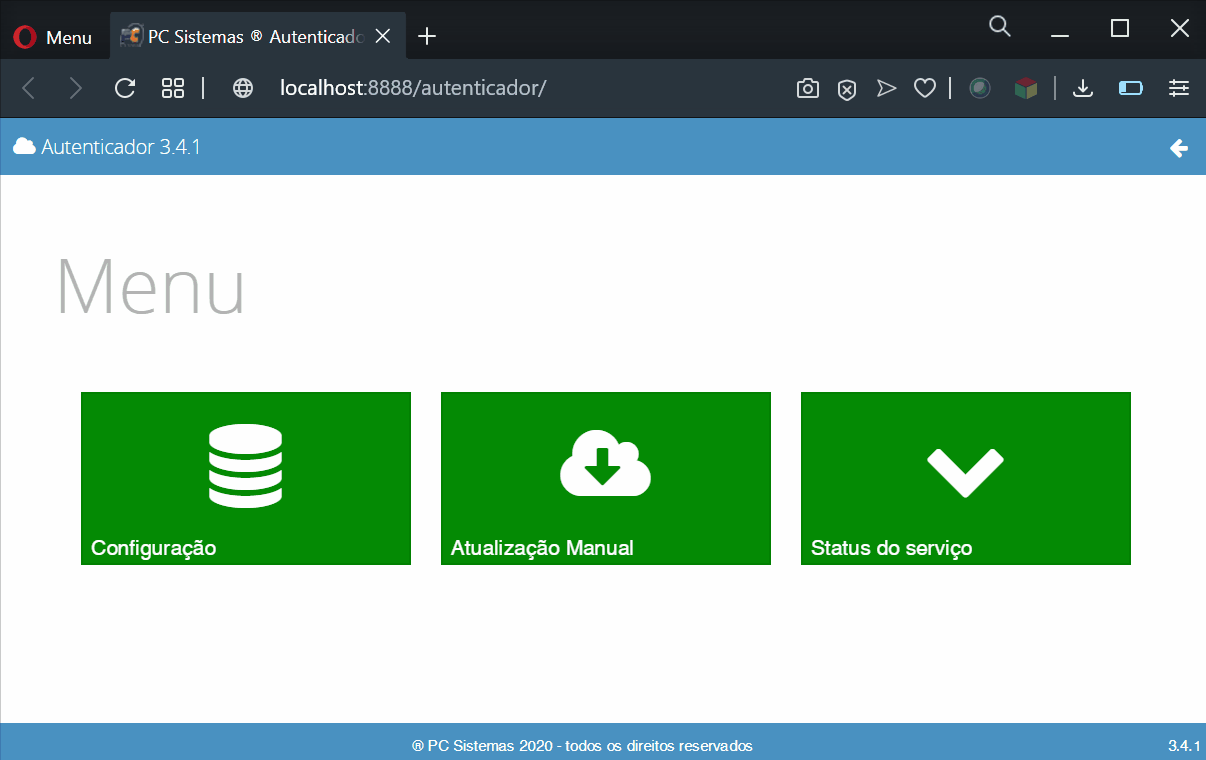1206x760 pixels.
Task: Open a new browser tab
Action: pos(427,36)
